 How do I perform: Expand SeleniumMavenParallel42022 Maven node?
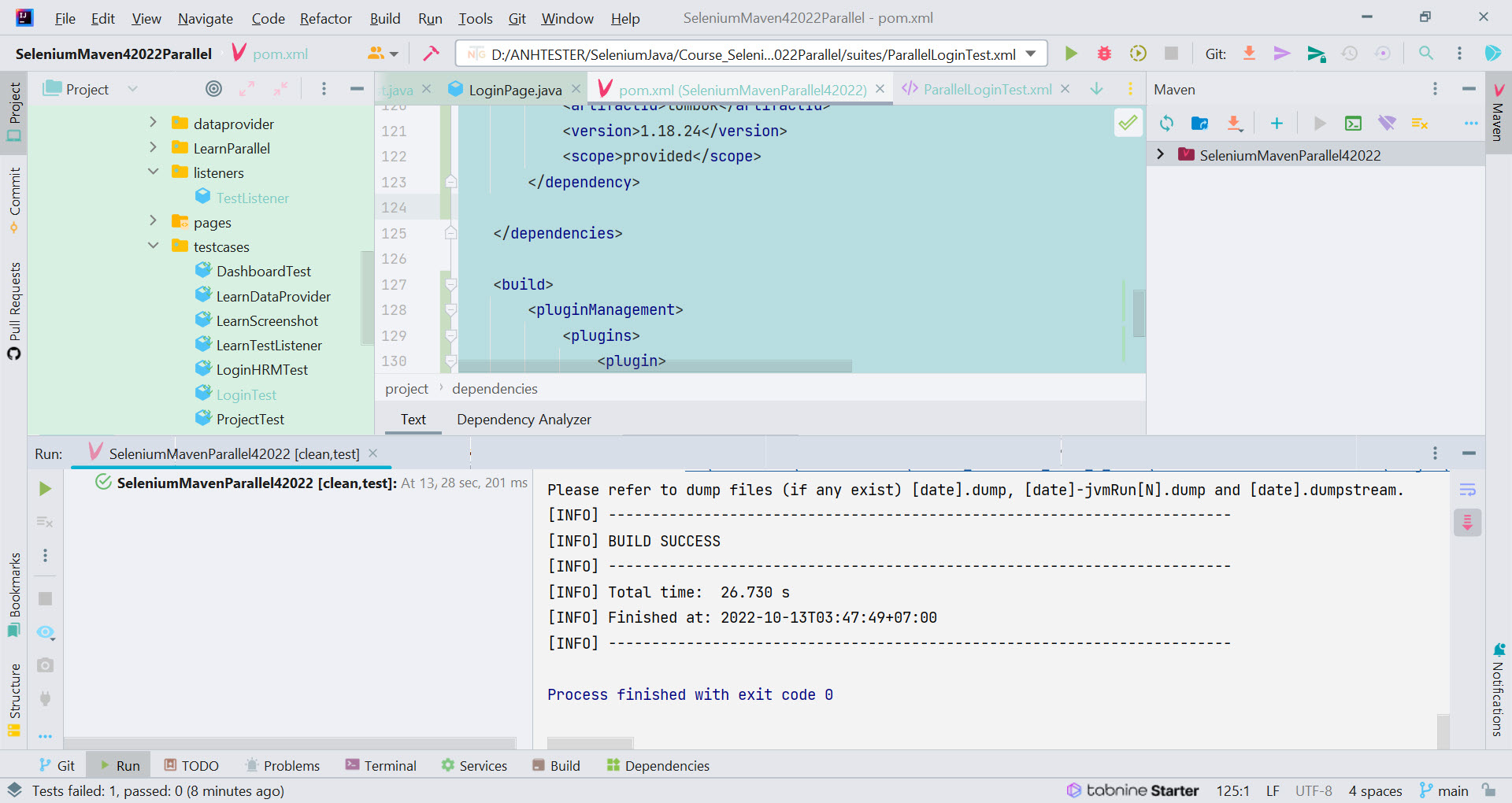pyautogui.click(x=1160, y=154)
